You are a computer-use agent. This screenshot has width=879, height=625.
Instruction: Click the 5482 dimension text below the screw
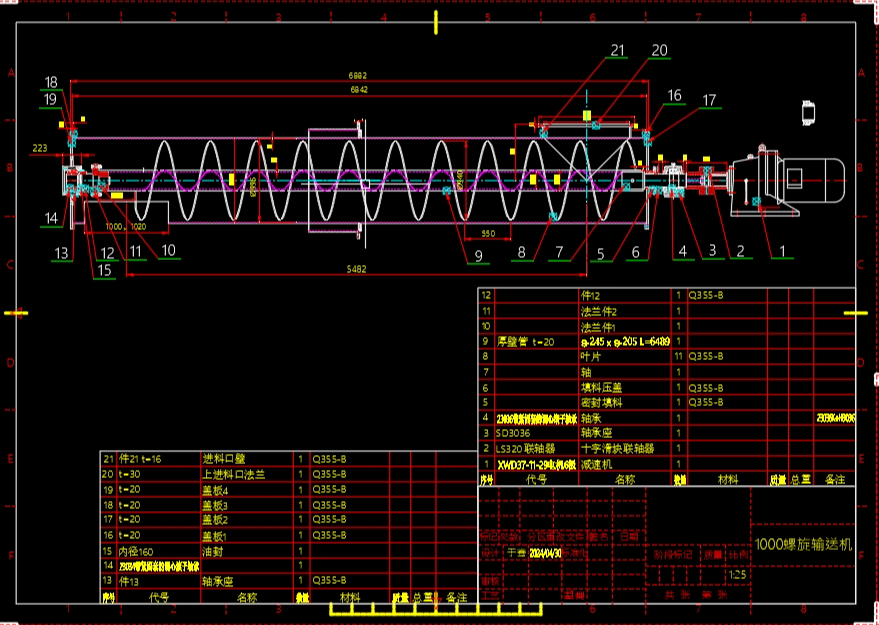(x=355, y=269)
